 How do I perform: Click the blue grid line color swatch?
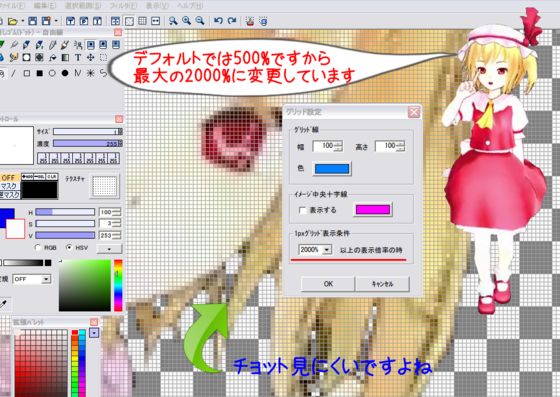pos(332,169)
